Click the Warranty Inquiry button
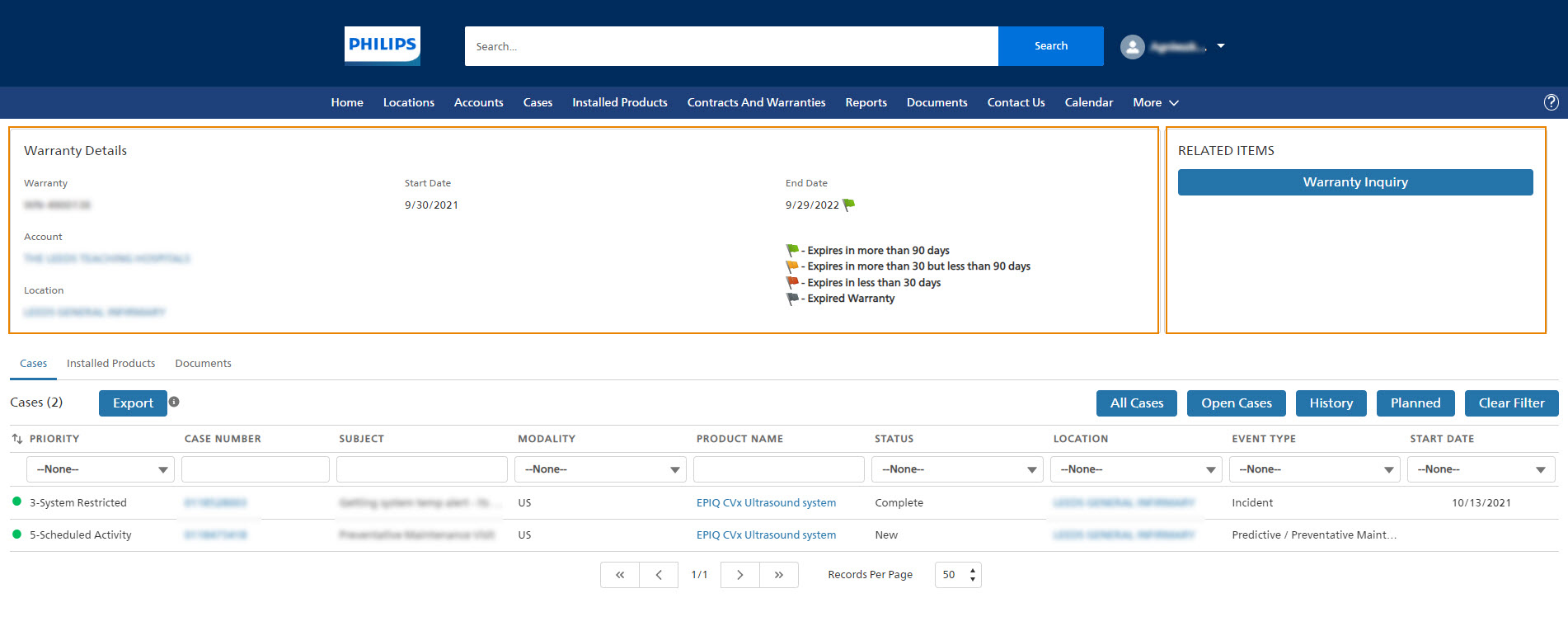Screen dimensions: 1568x631 pos(1354,182)
